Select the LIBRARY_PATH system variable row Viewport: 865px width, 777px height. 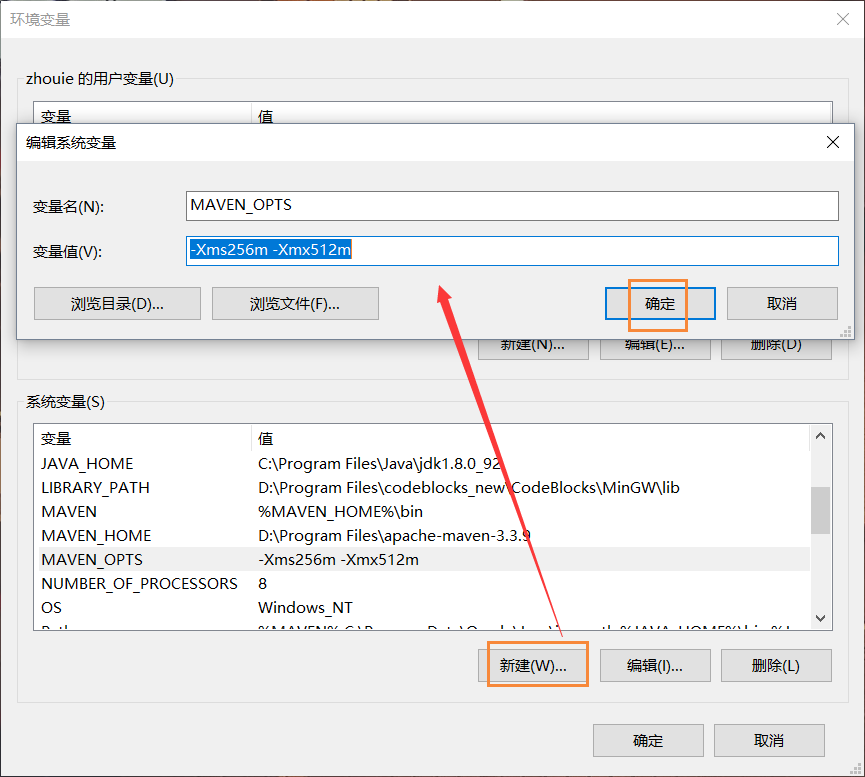[422, 488]
